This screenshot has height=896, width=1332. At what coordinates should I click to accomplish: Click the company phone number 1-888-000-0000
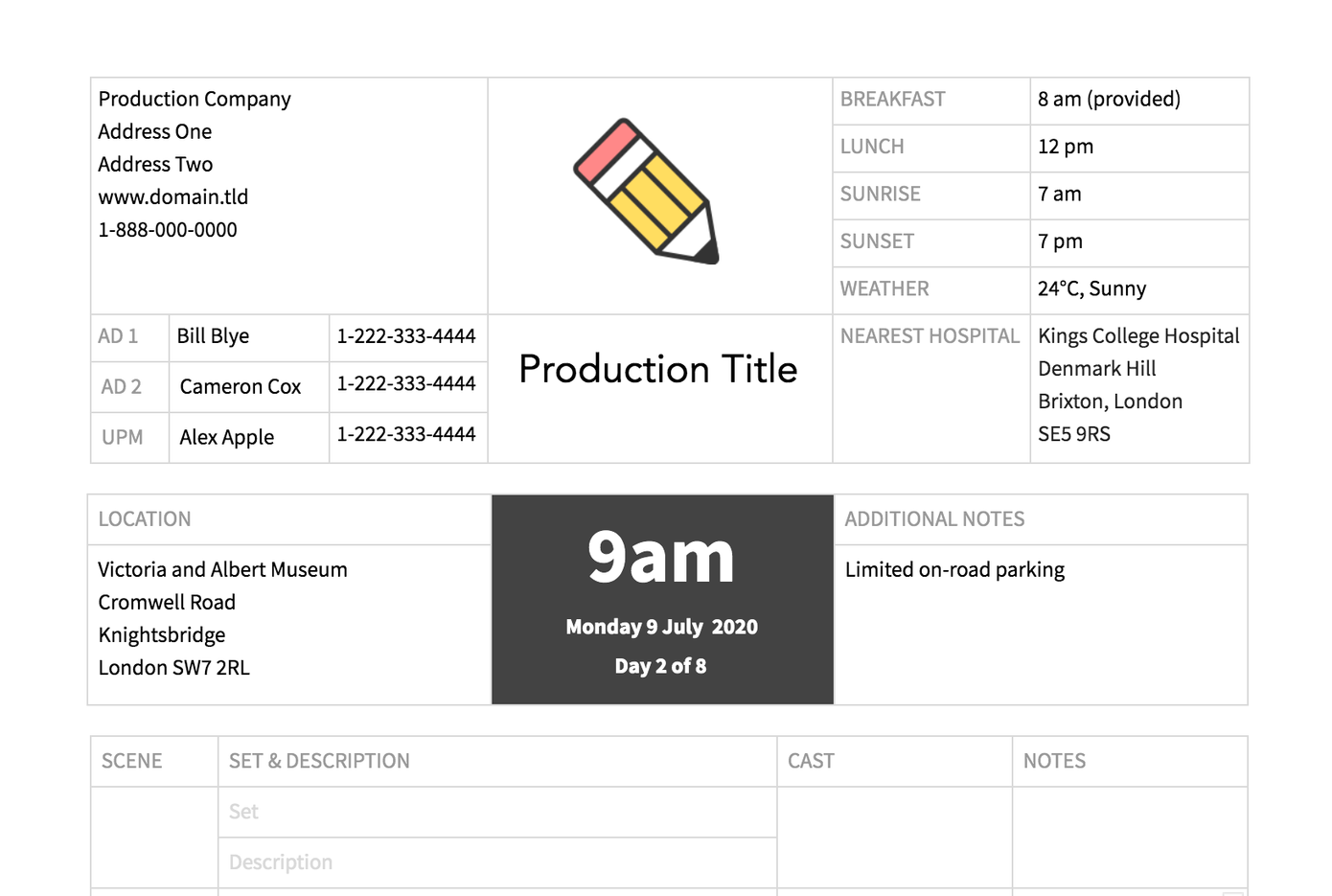(x=168, y=230)
